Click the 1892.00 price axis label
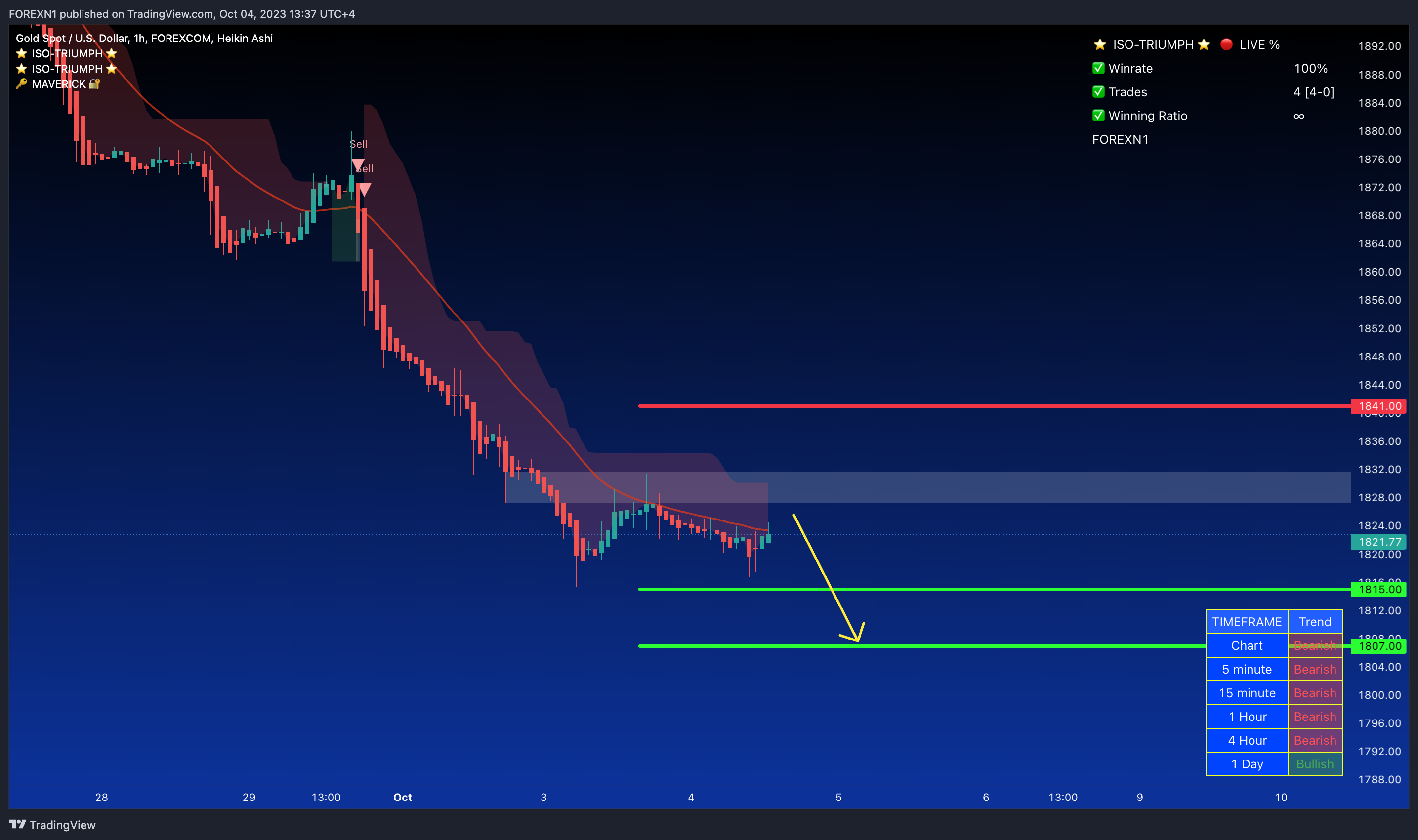The width and height of the screenshot is (1418, 840). tap(1379, 46)
